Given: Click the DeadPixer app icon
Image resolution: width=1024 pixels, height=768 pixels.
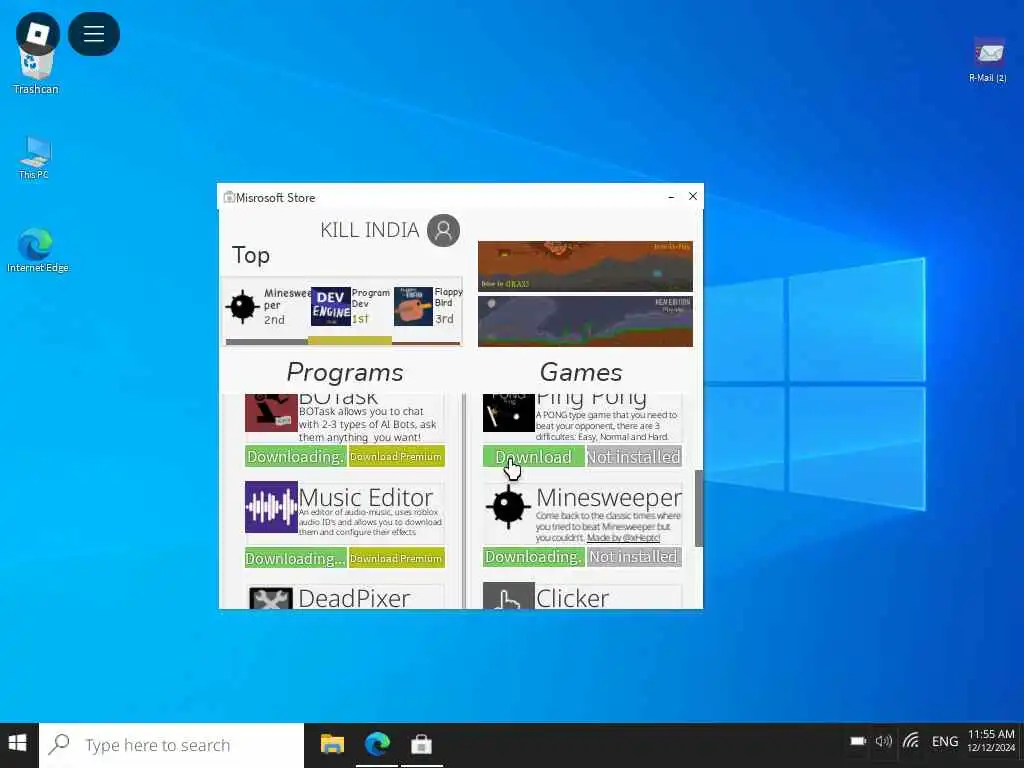Looking at the screenshot, I should pyautogui.click(x=271, y=598).
